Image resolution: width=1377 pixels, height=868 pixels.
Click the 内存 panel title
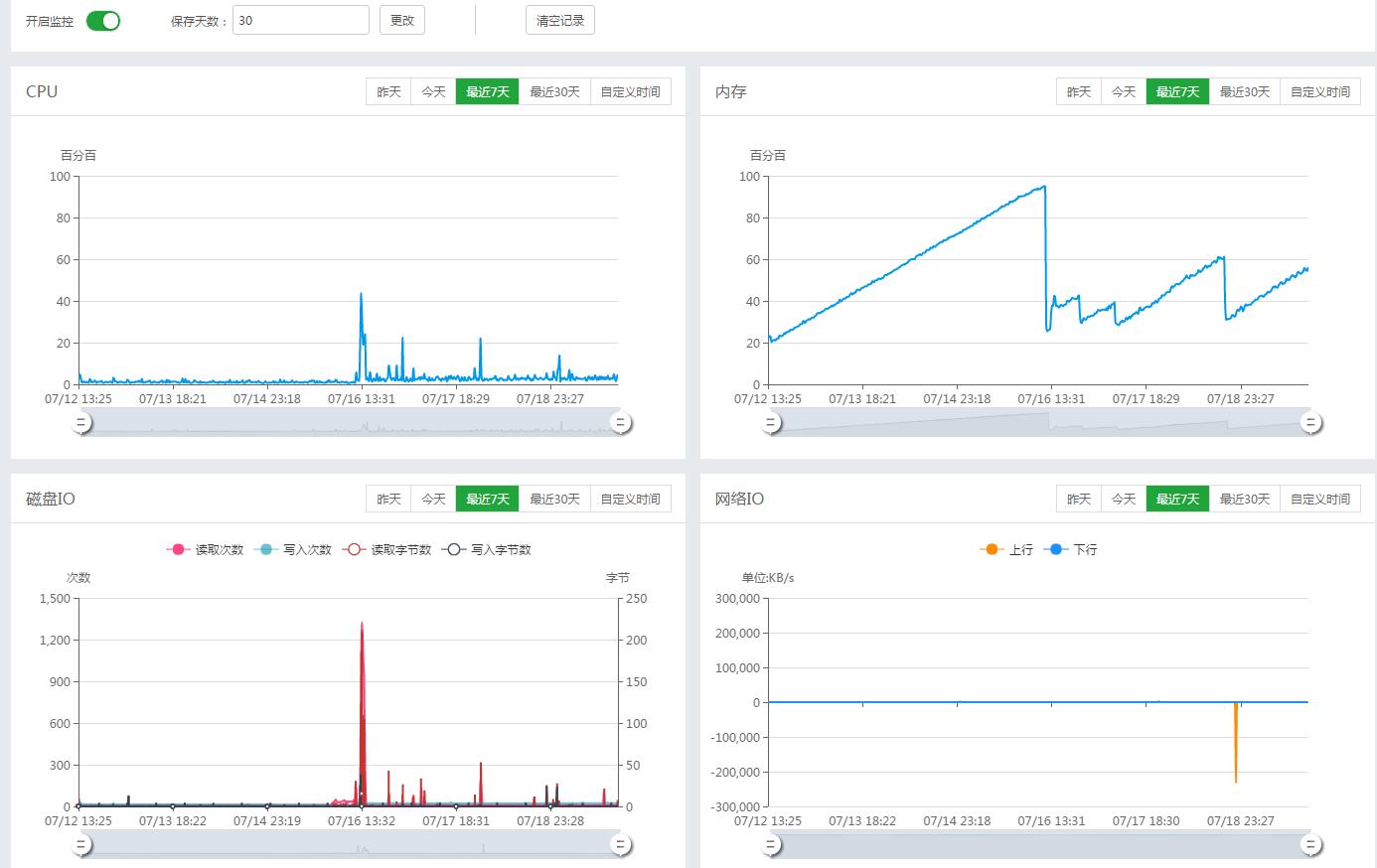click(731, 91)
